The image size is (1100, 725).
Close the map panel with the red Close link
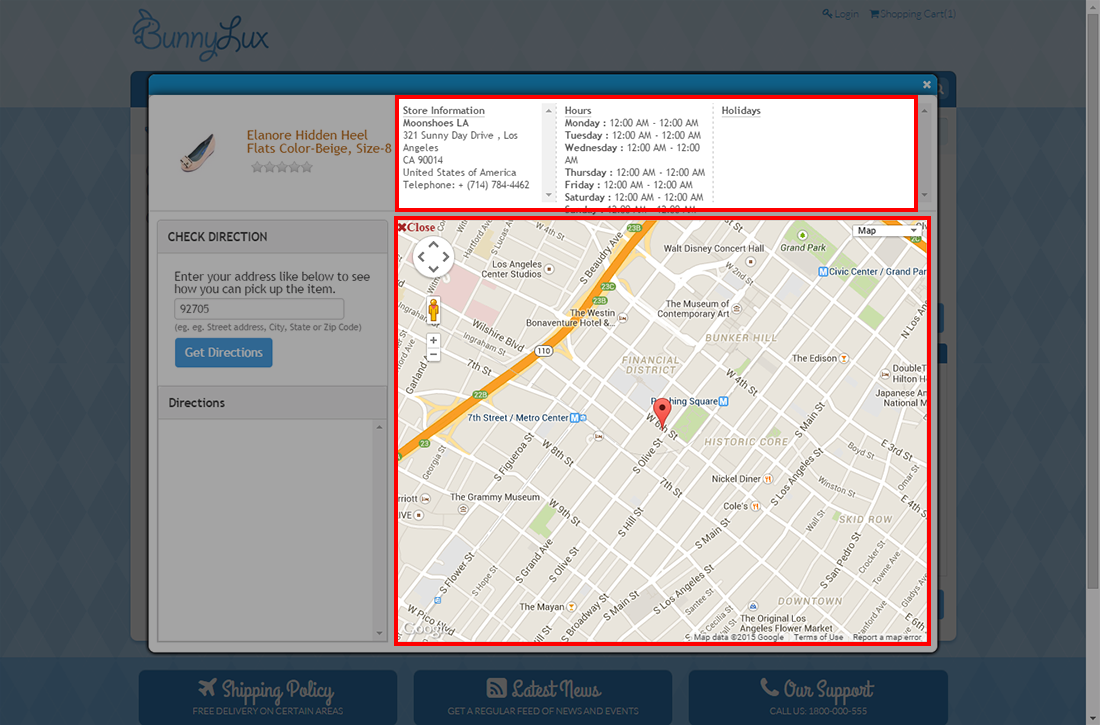417,227
